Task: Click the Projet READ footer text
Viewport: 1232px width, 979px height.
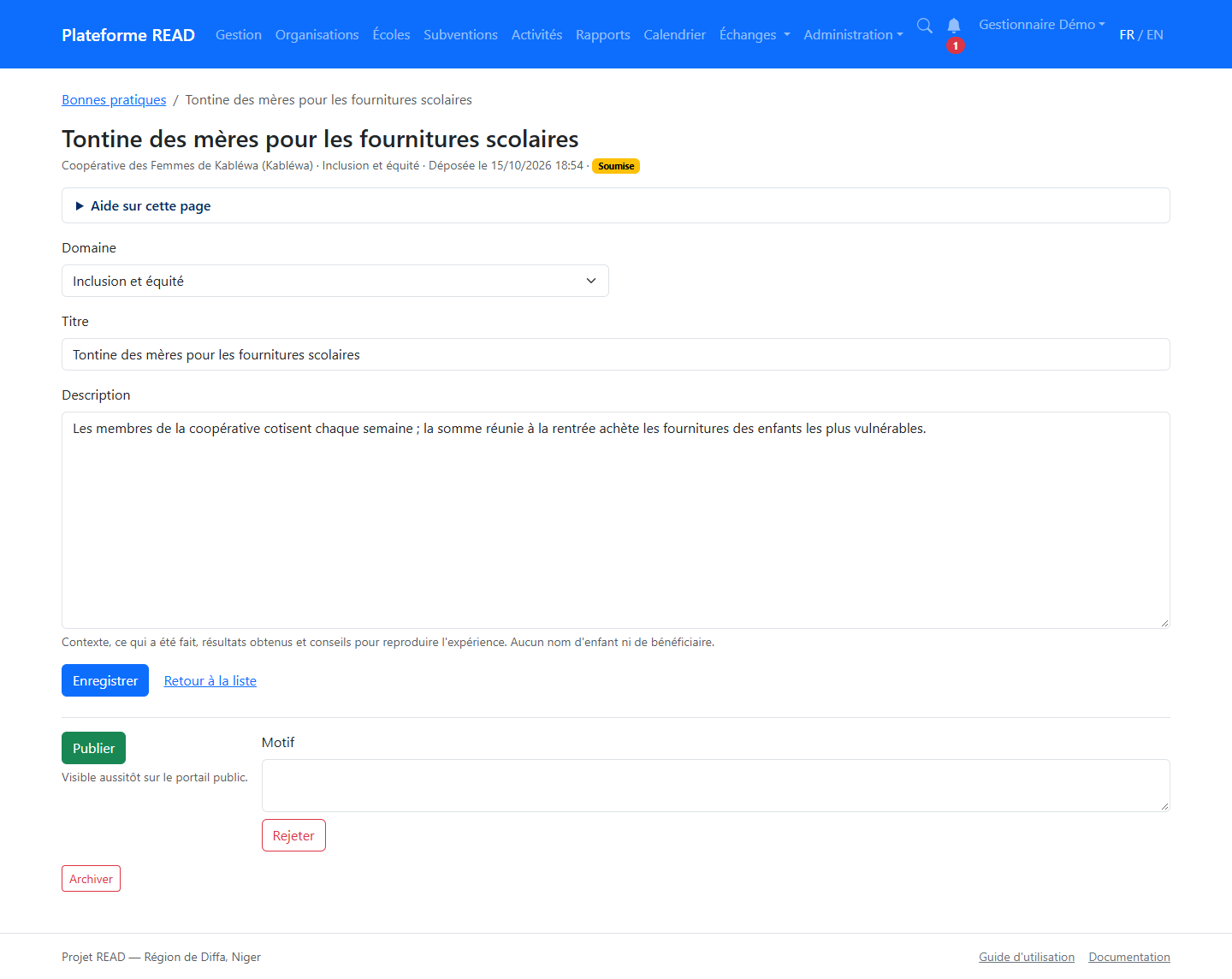Action: (x=161, y=957)
